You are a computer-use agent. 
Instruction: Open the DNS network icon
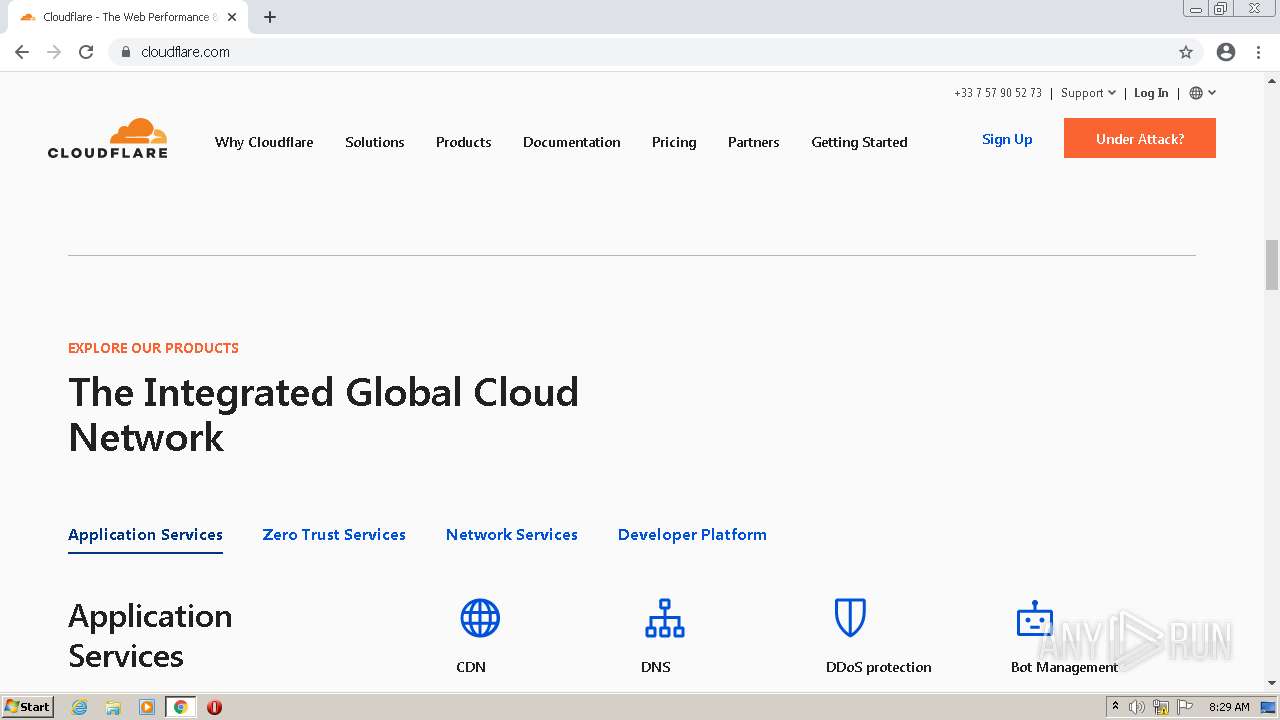coord(665,618)
